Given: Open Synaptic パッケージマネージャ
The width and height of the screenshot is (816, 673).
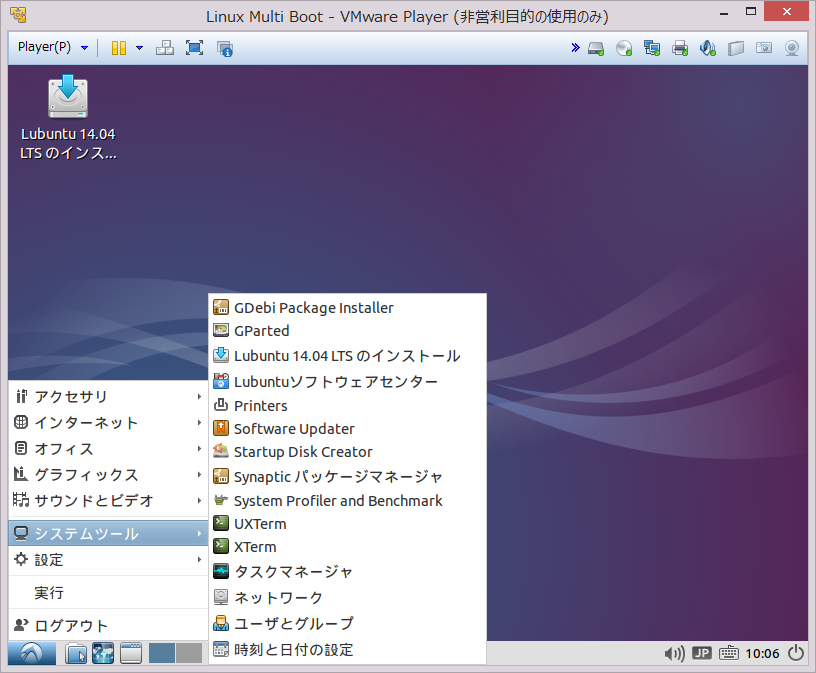Looking at the screenshot, I should 347,476.
